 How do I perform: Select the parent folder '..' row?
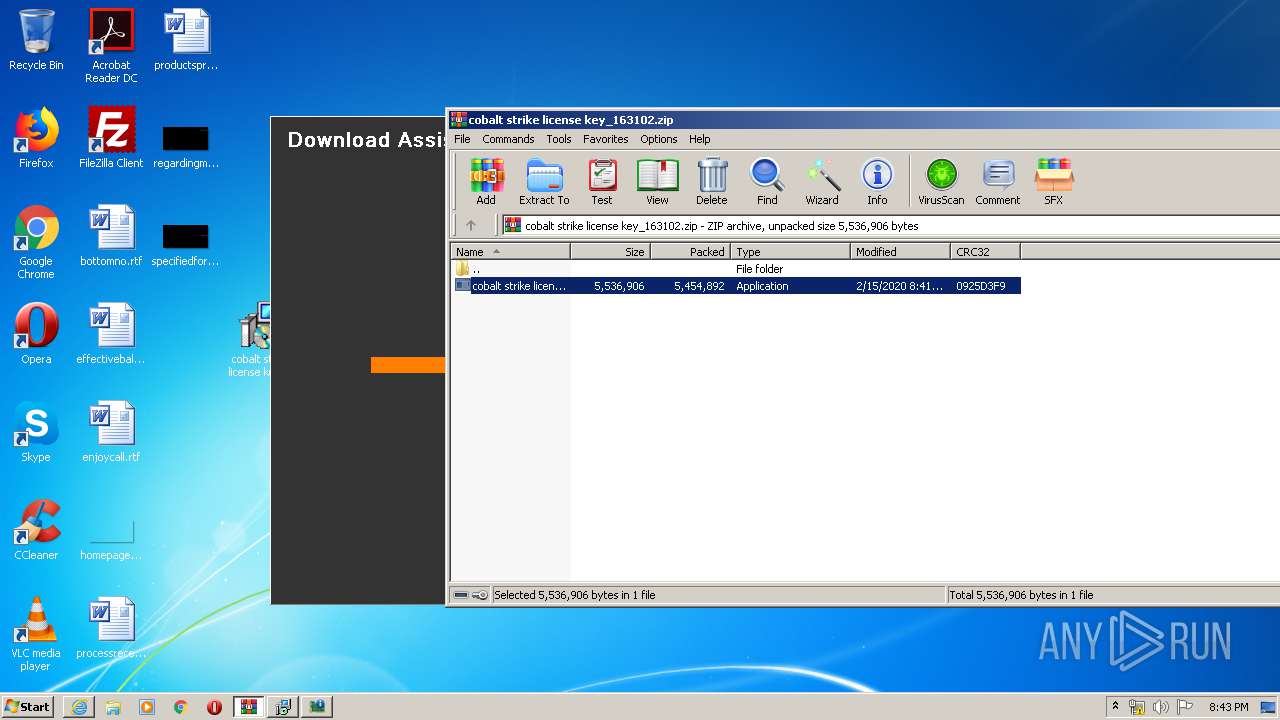click(x=736, y=269)
